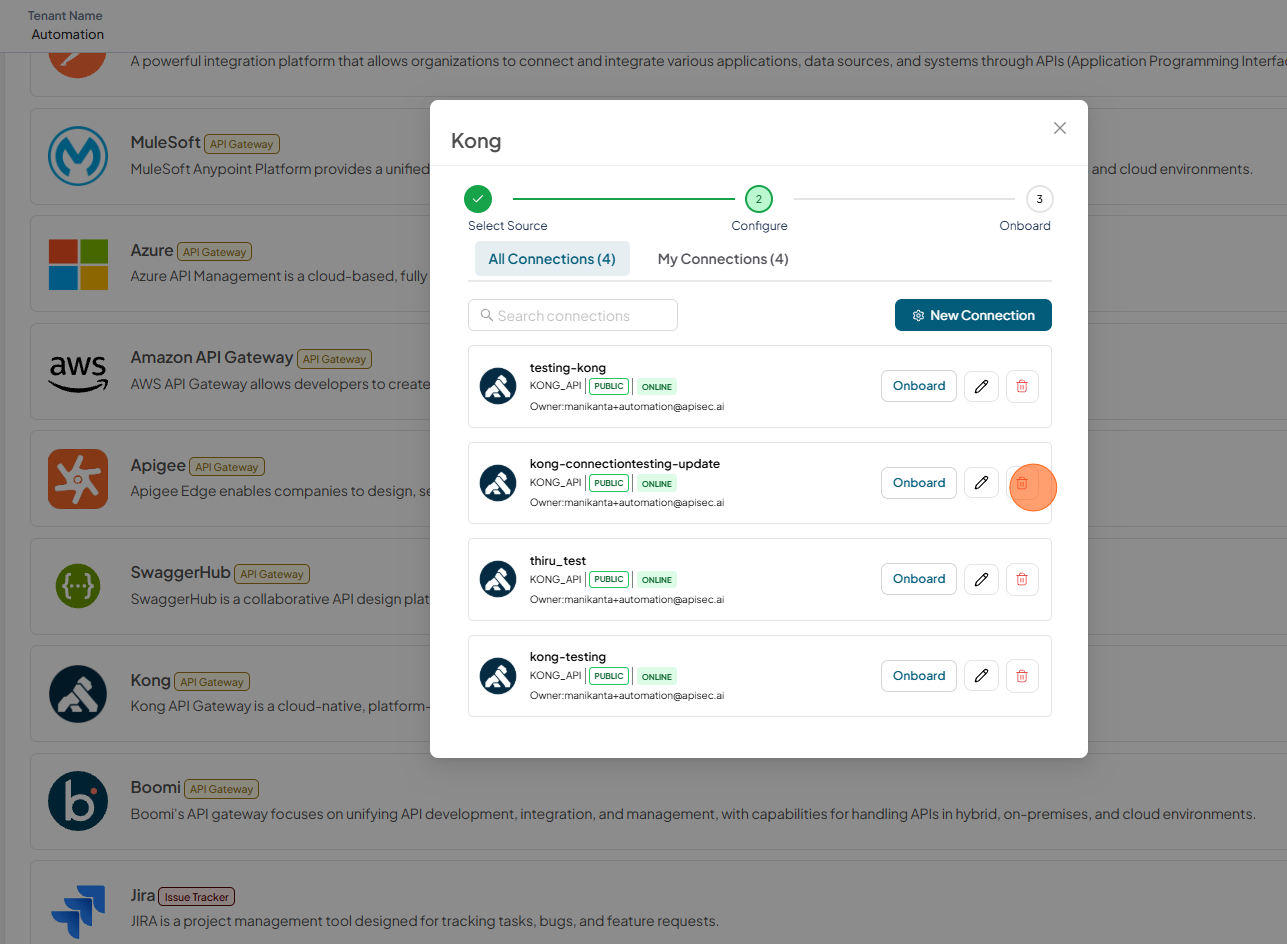Delete the testing-kong connection
This screenshot has height=944, width=1287.
[x=1022, y=386]
